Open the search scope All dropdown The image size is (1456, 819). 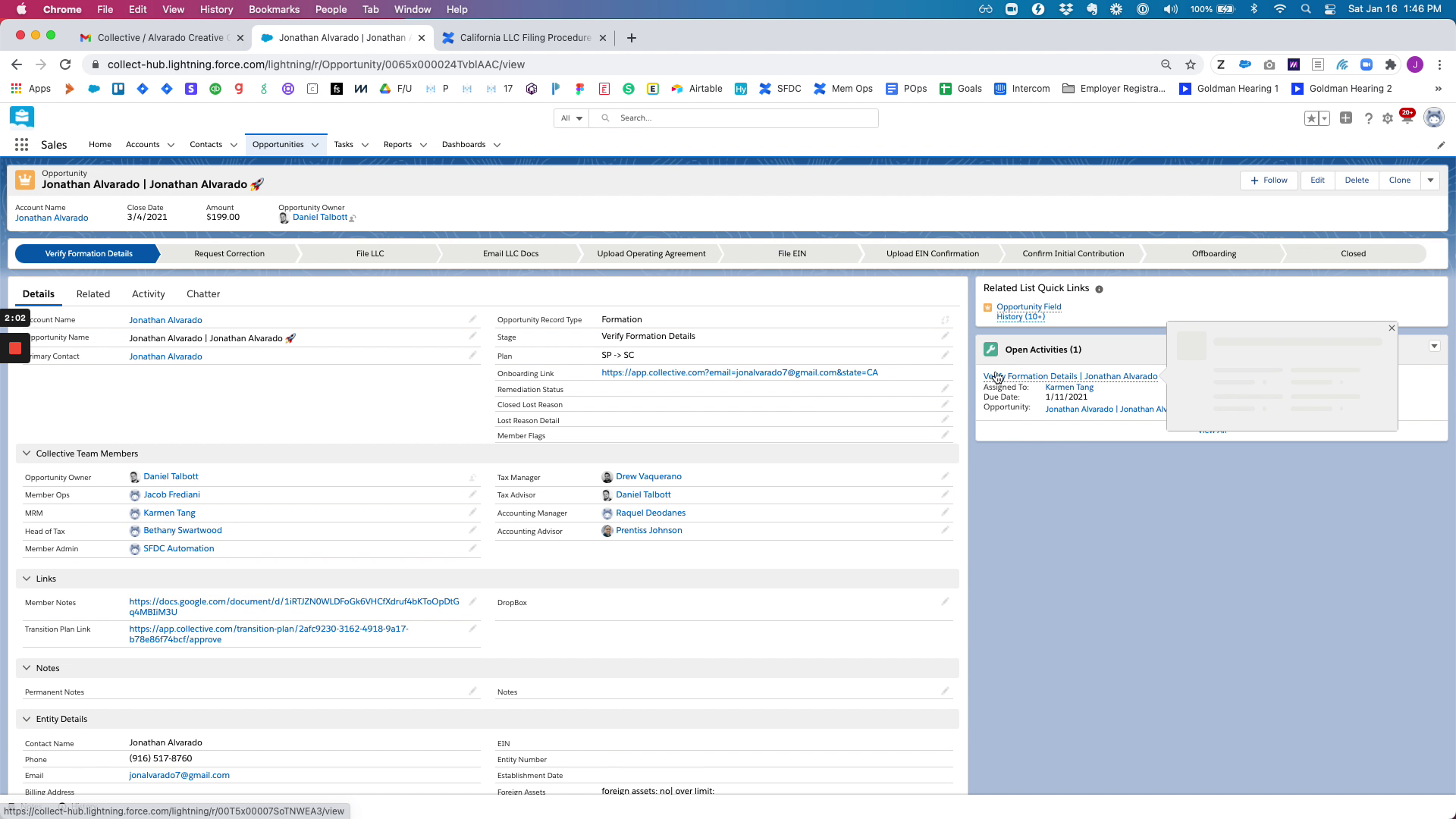(571, 118)
